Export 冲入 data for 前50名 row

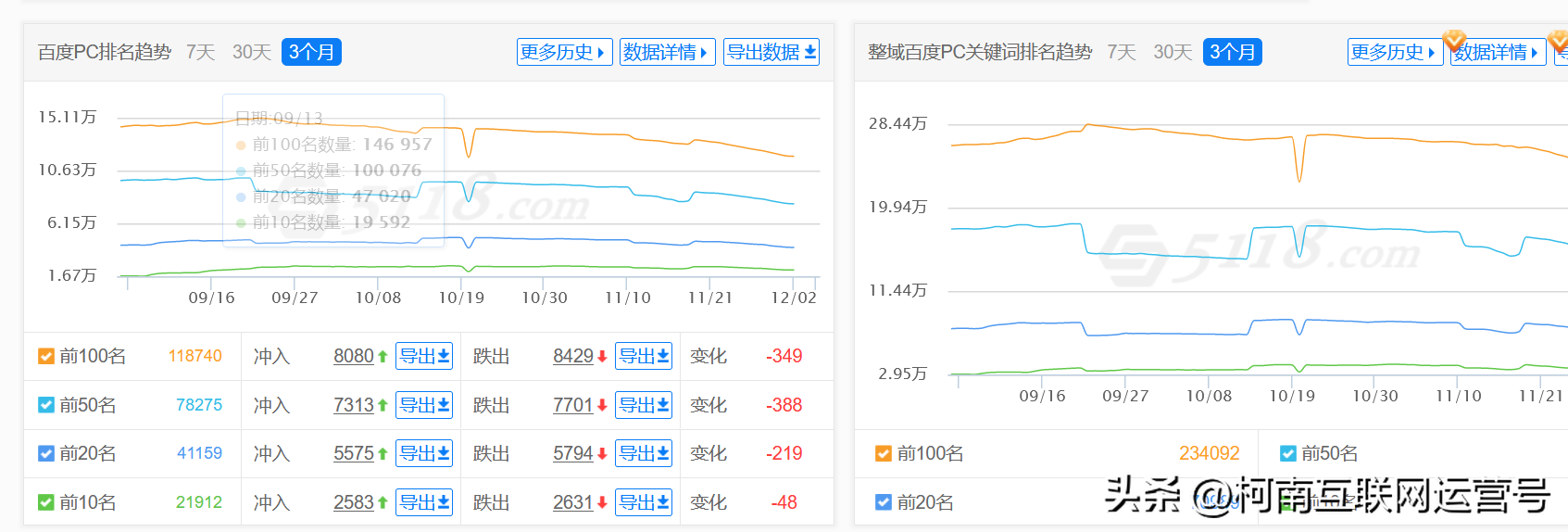pyautogui.click(x=424, y=405)
